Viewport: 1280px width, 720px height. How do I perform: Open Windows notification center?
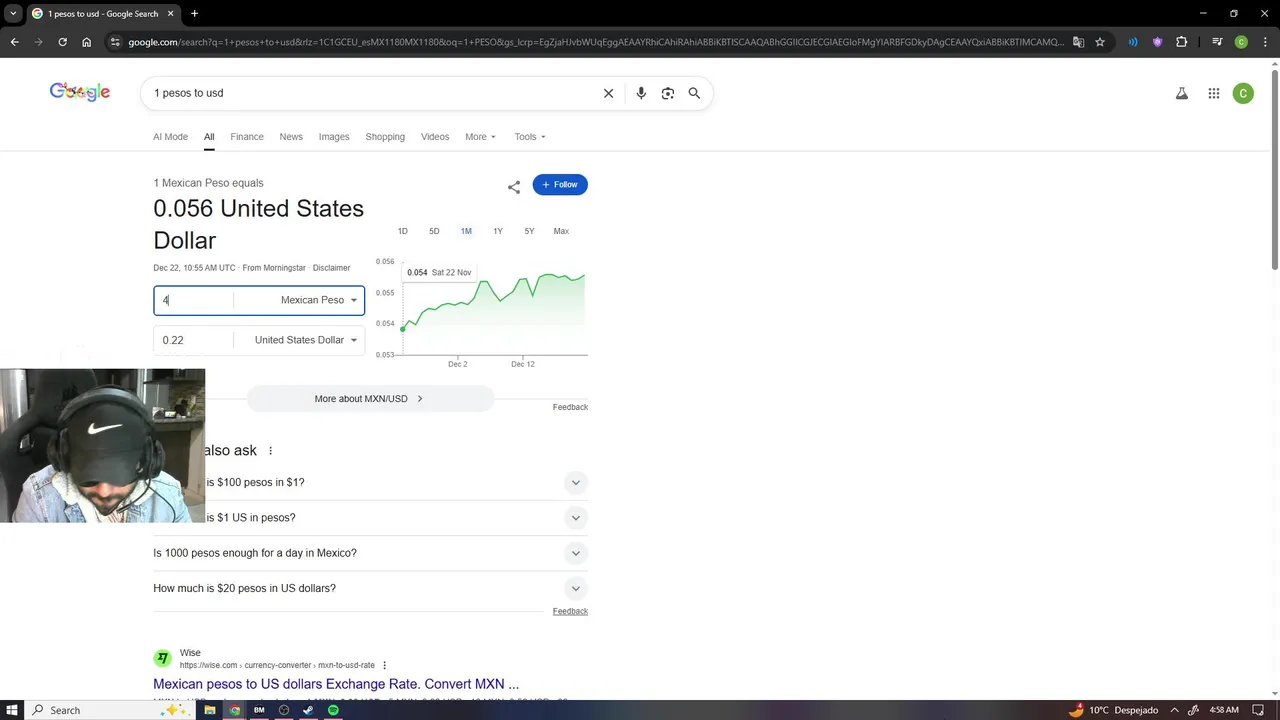tap(1258, 710)
